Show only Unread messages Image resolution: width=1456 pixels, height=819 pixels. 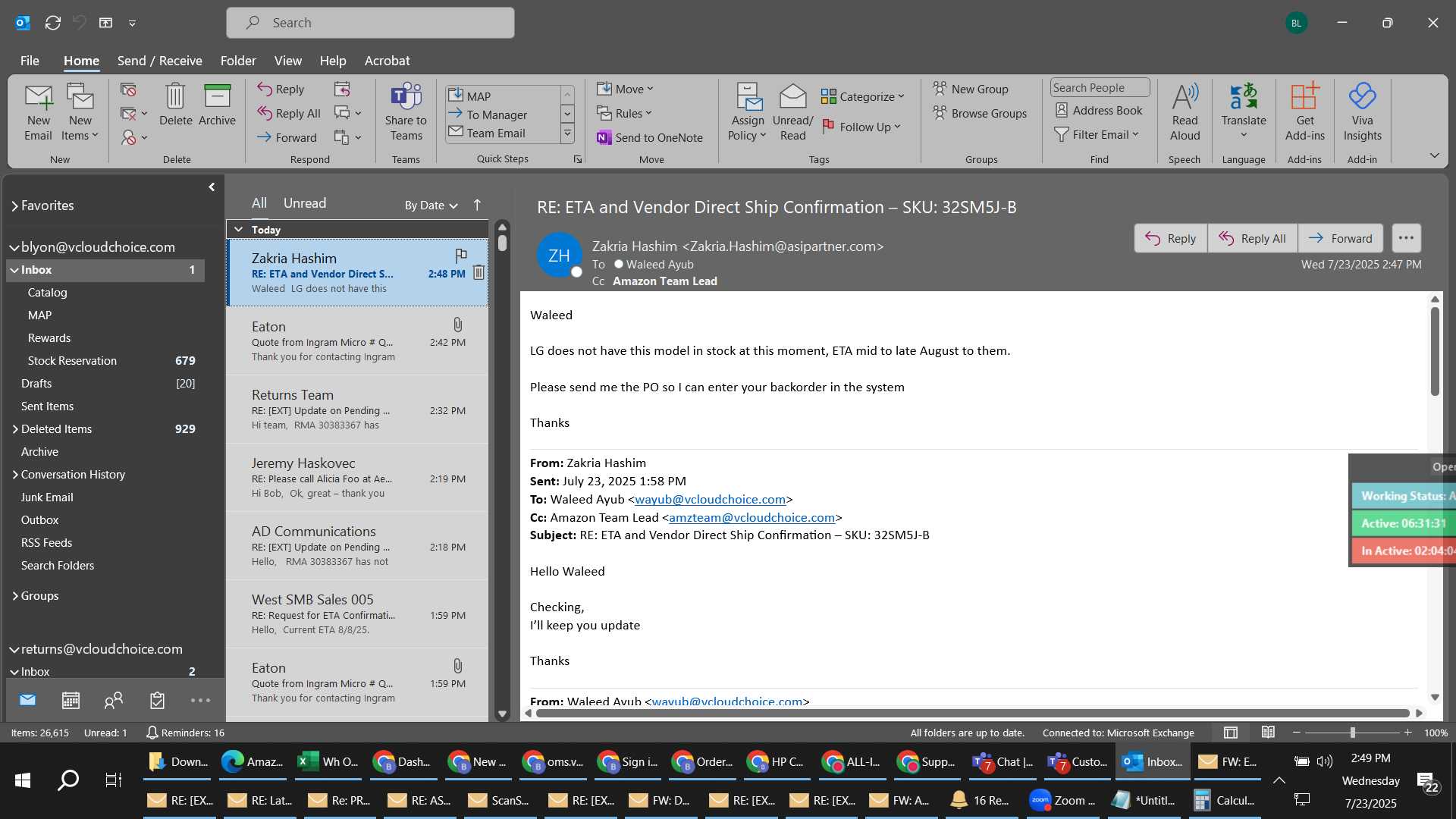point(305,203)
